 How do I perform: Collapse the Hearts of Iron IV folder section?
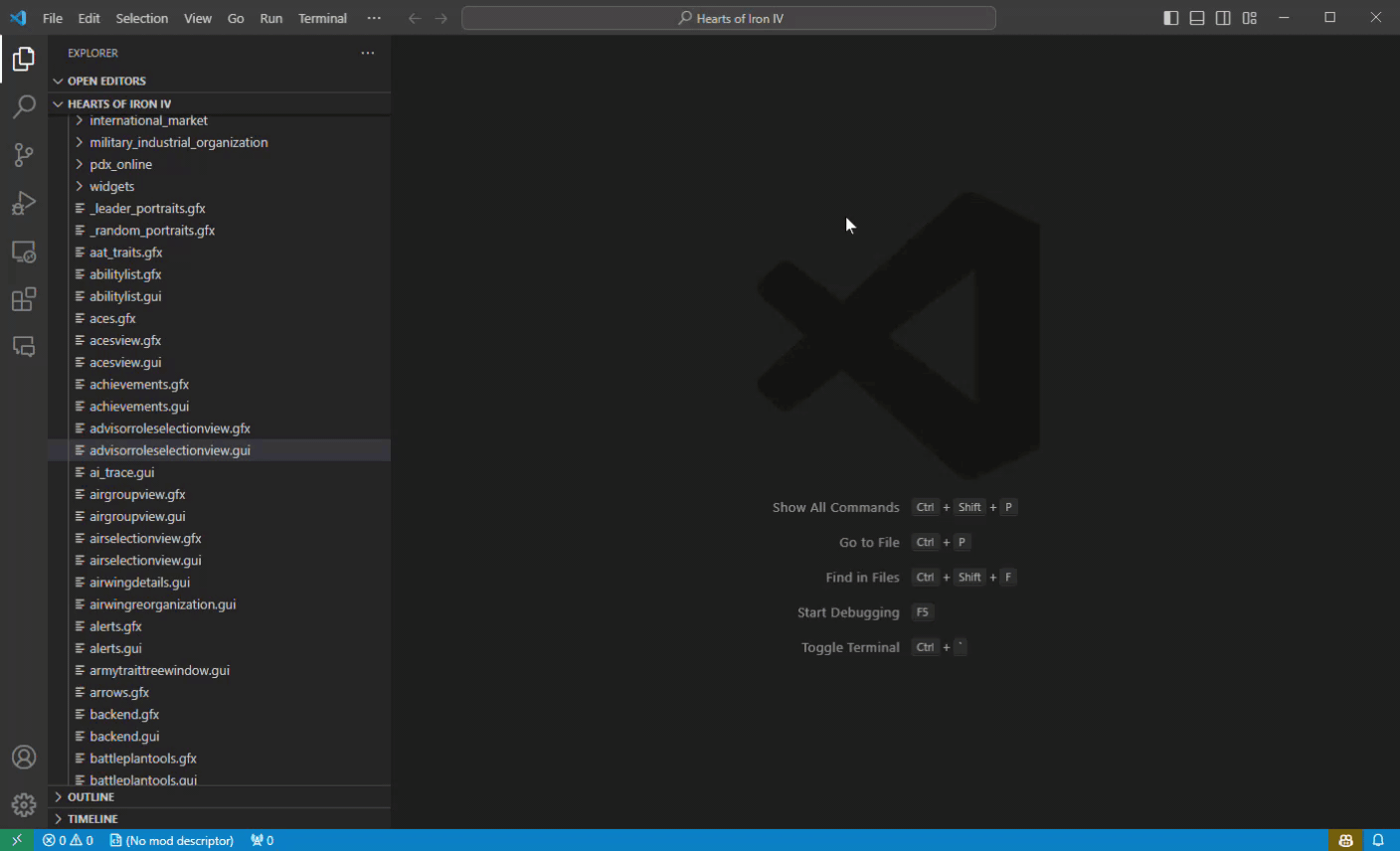pyautogui.click(x=219, y=103)
